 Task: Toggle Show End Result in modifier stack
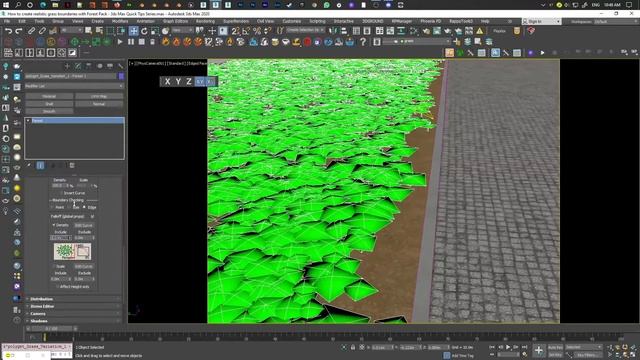pyautogui.click(x=40, y=165)
